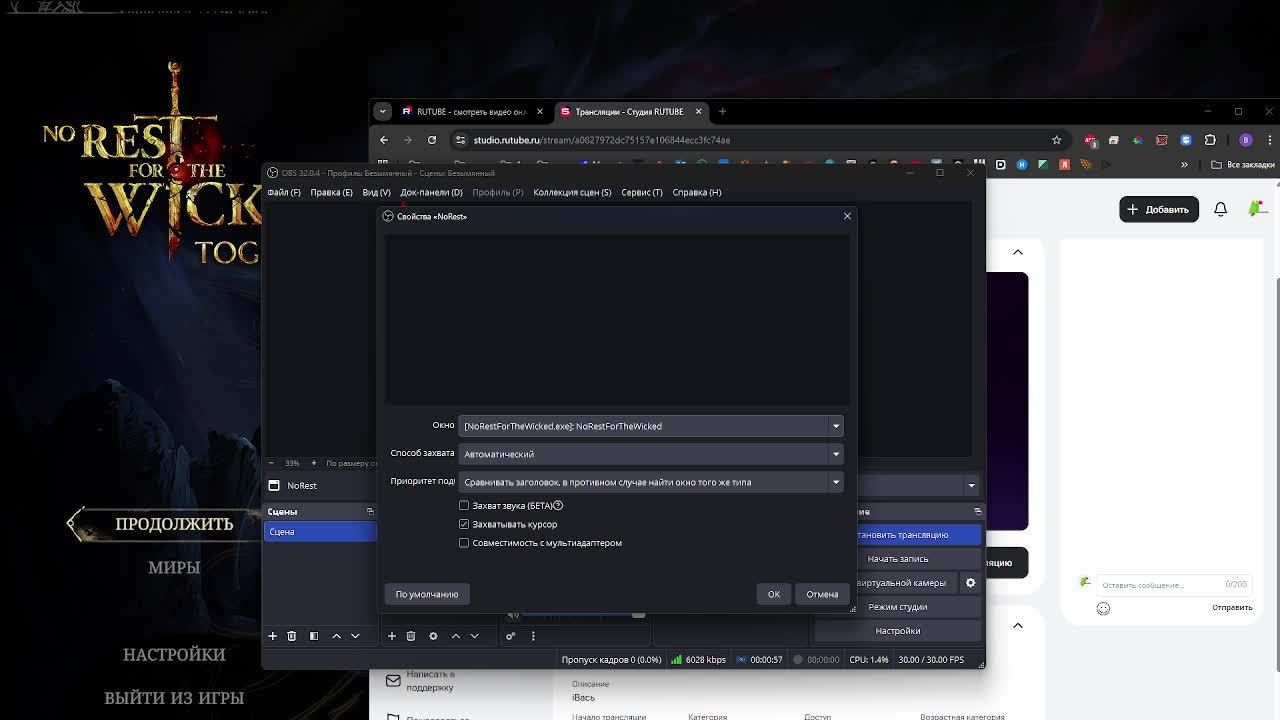Collapse the lower RUTUBE section chevron
1280x720 pixels.
pos(1018,626)
